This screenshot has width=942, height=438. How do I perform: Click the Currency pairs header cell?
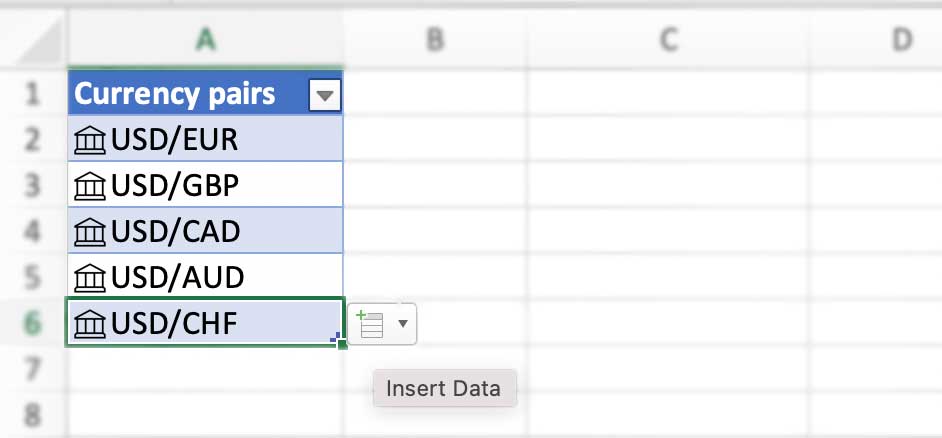(x=175, y=94)
